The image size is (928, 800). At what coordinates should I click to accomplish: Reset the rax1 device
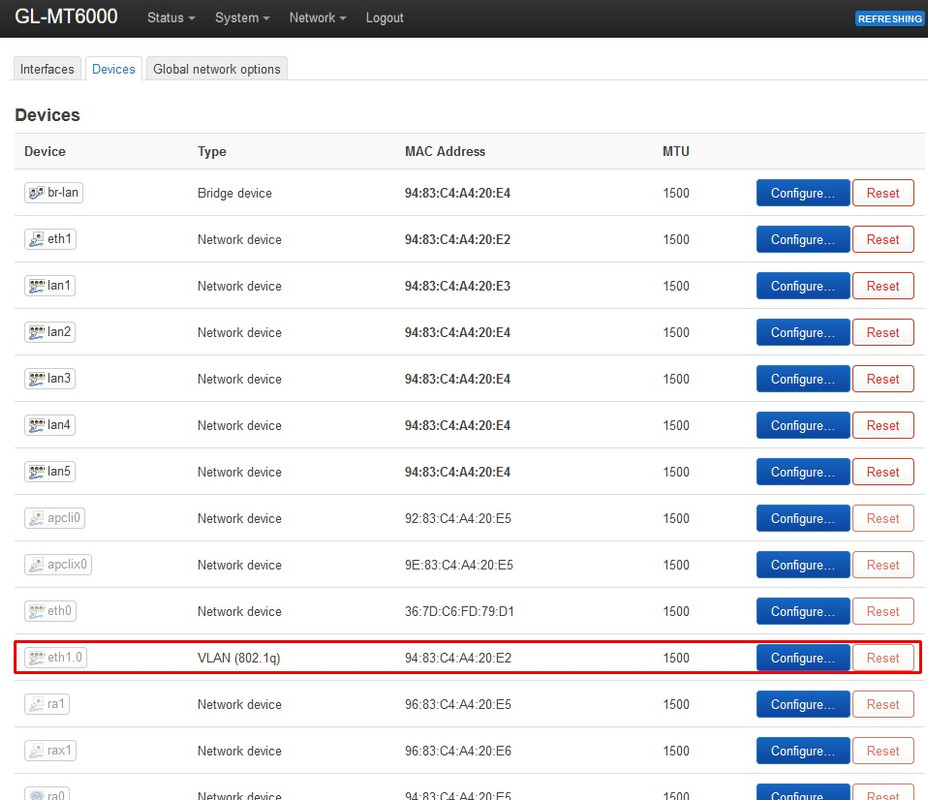pyautogui.click(x=883, y=751)
